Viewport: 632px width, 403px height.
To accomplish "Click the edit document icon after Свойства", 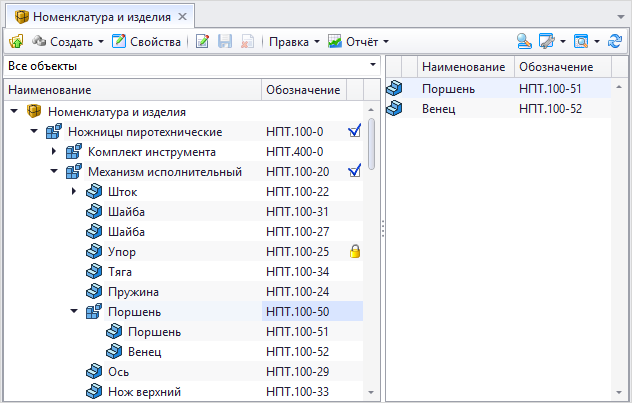I will (x=202, y=42).
